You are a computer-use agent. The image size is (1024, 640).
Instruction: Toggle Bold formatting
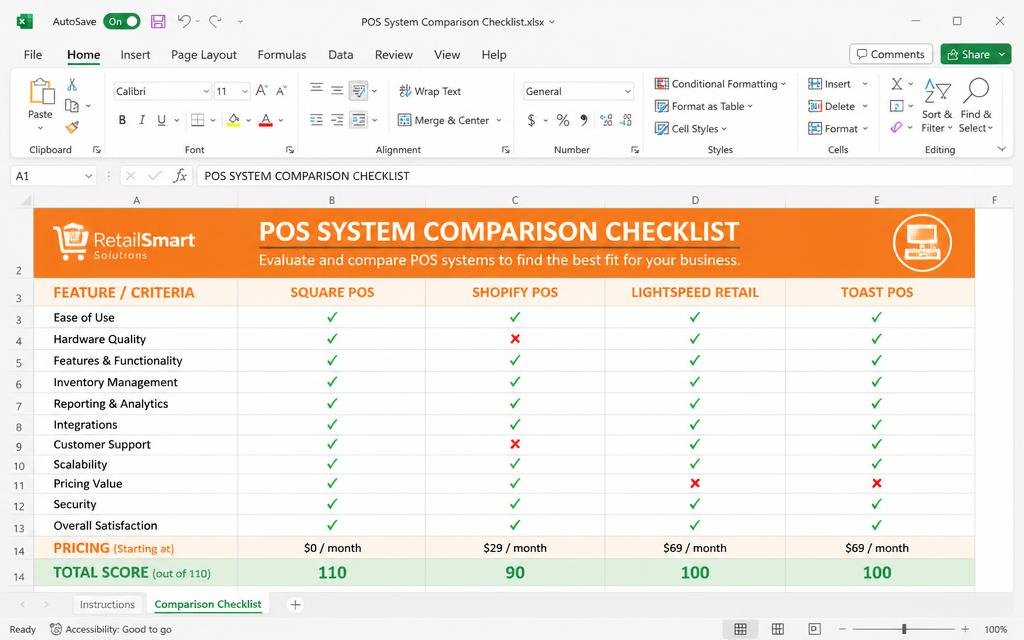(122, 120)
